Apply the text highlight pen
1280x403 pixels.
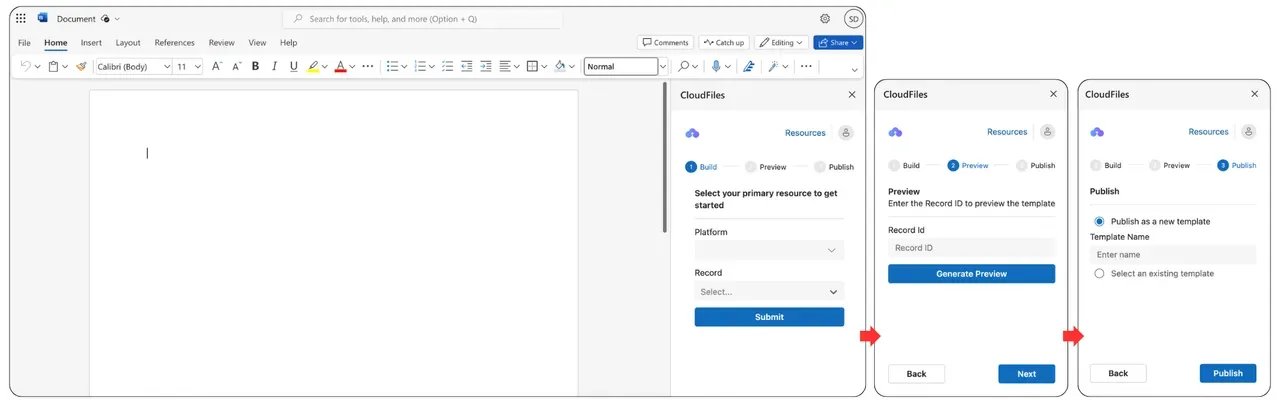tap(313, 66)
